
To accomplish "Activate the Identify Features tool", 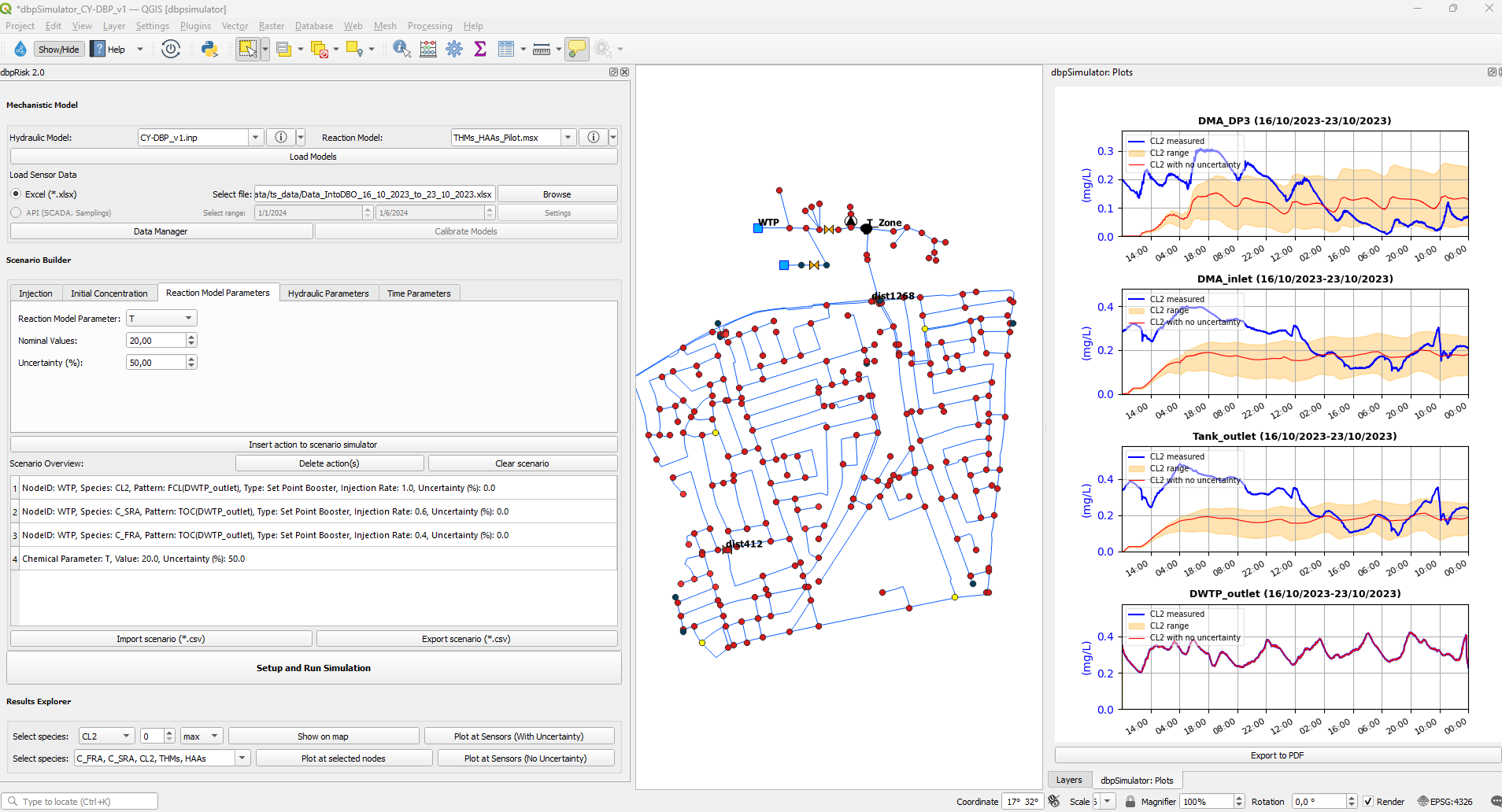I will [x=401, y=49].
